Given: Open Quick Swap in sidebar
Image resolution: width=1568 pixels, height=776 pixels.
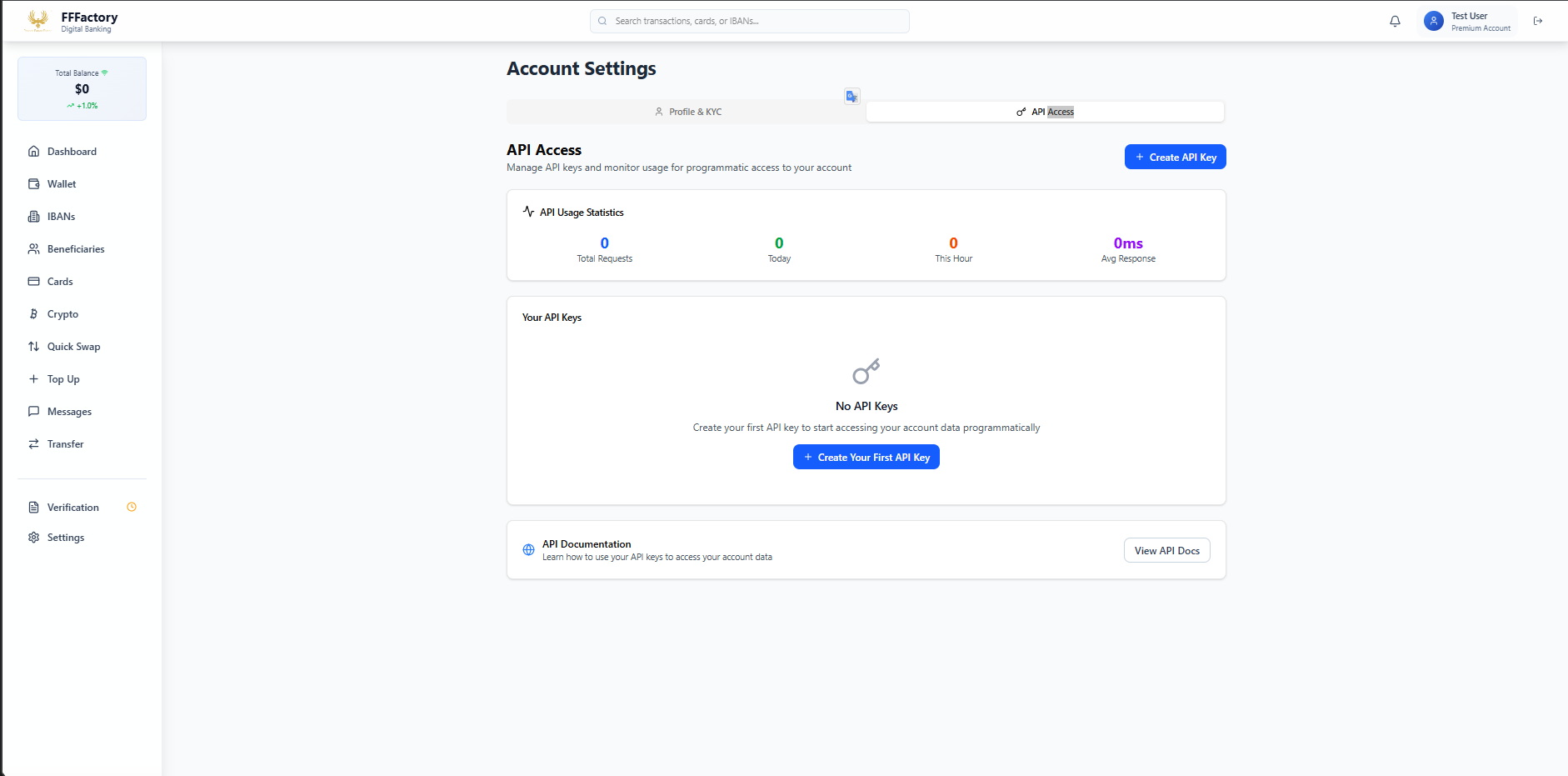Looking at the screenshot, I should (73, 347).
